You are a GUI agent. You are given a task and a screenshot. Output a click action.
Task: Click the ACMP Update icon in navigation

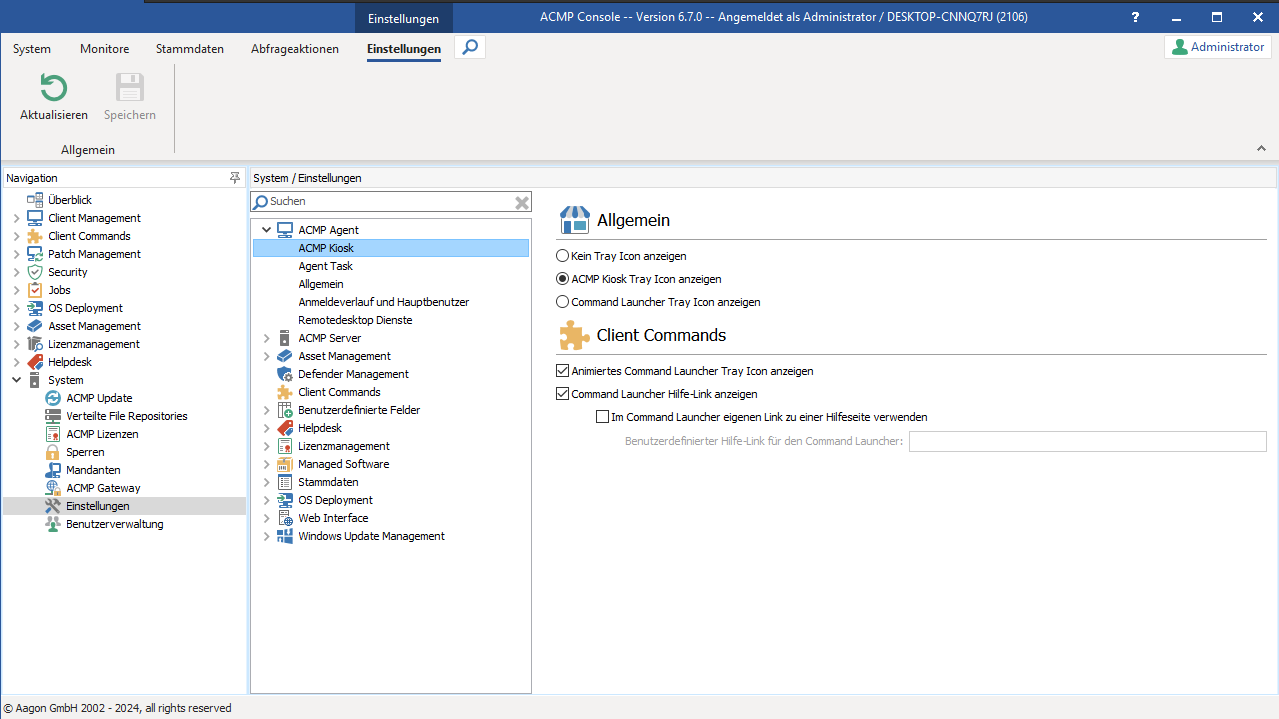[53, 398]
